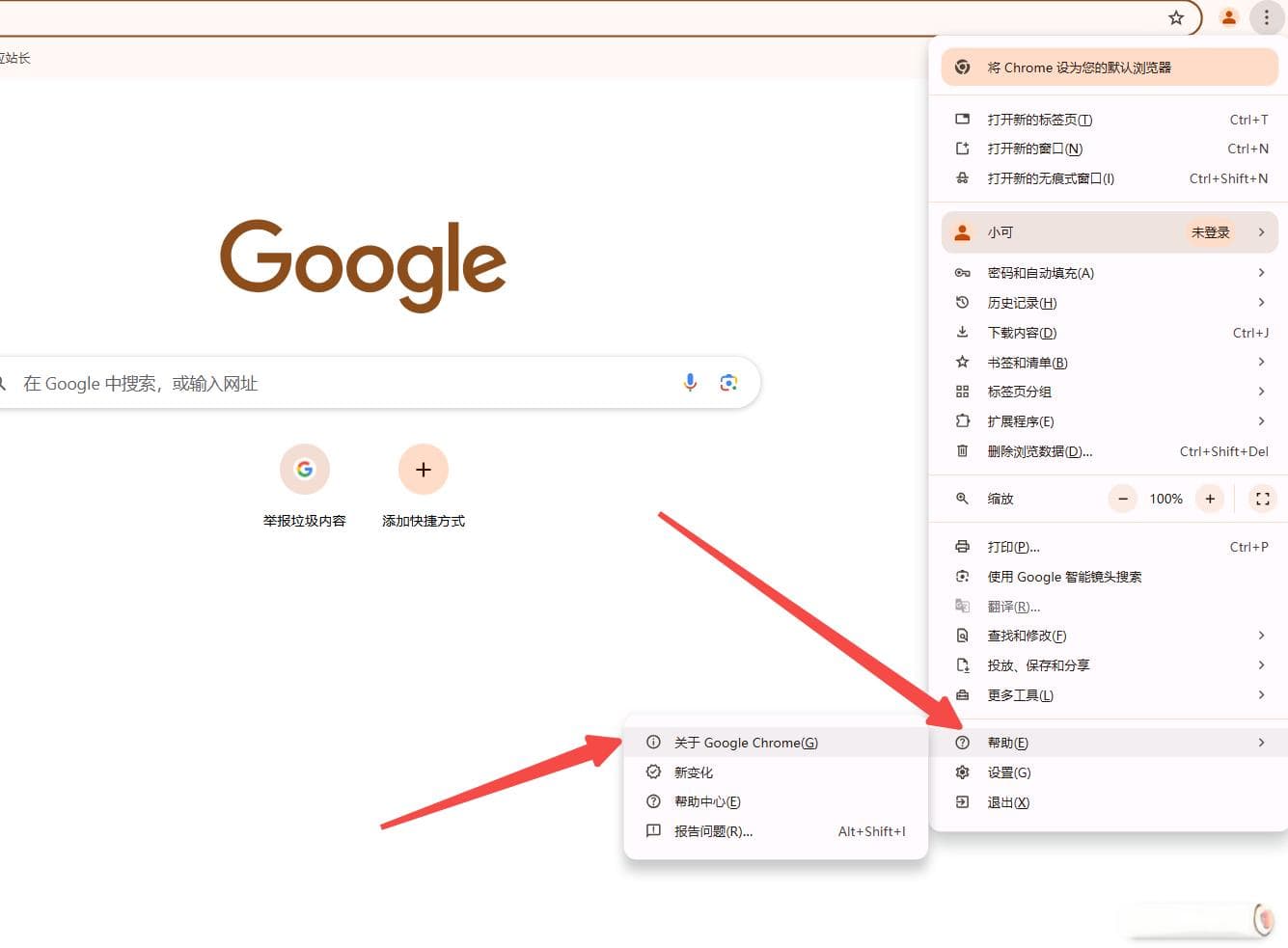Click the three-dot Chrome menu button
The width and height of the screenshot is (1288, 948).
point(1266,17)
